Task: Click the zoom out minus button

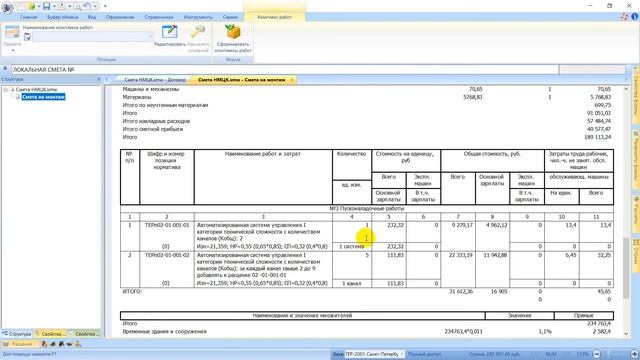Action: [x=597, y=354]
